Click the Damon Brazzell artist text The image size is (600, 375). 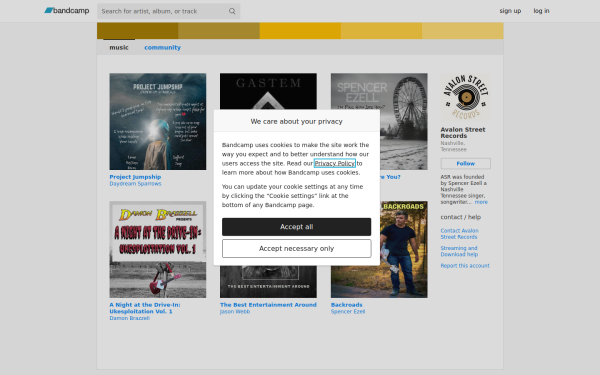pos(129,318)
